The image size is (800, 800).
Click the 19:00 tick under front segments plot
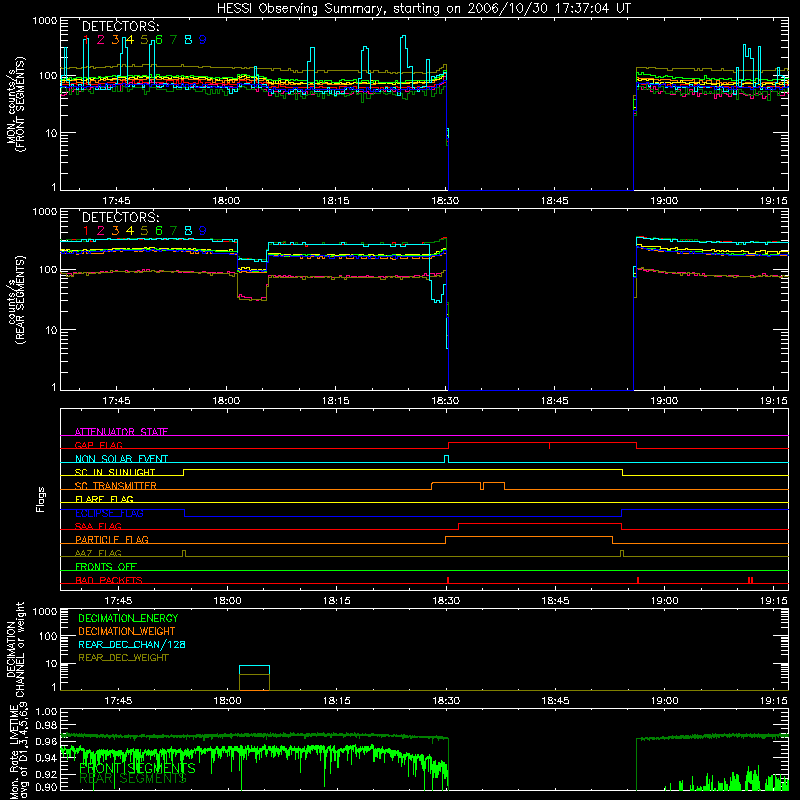[x=664, y=201]
